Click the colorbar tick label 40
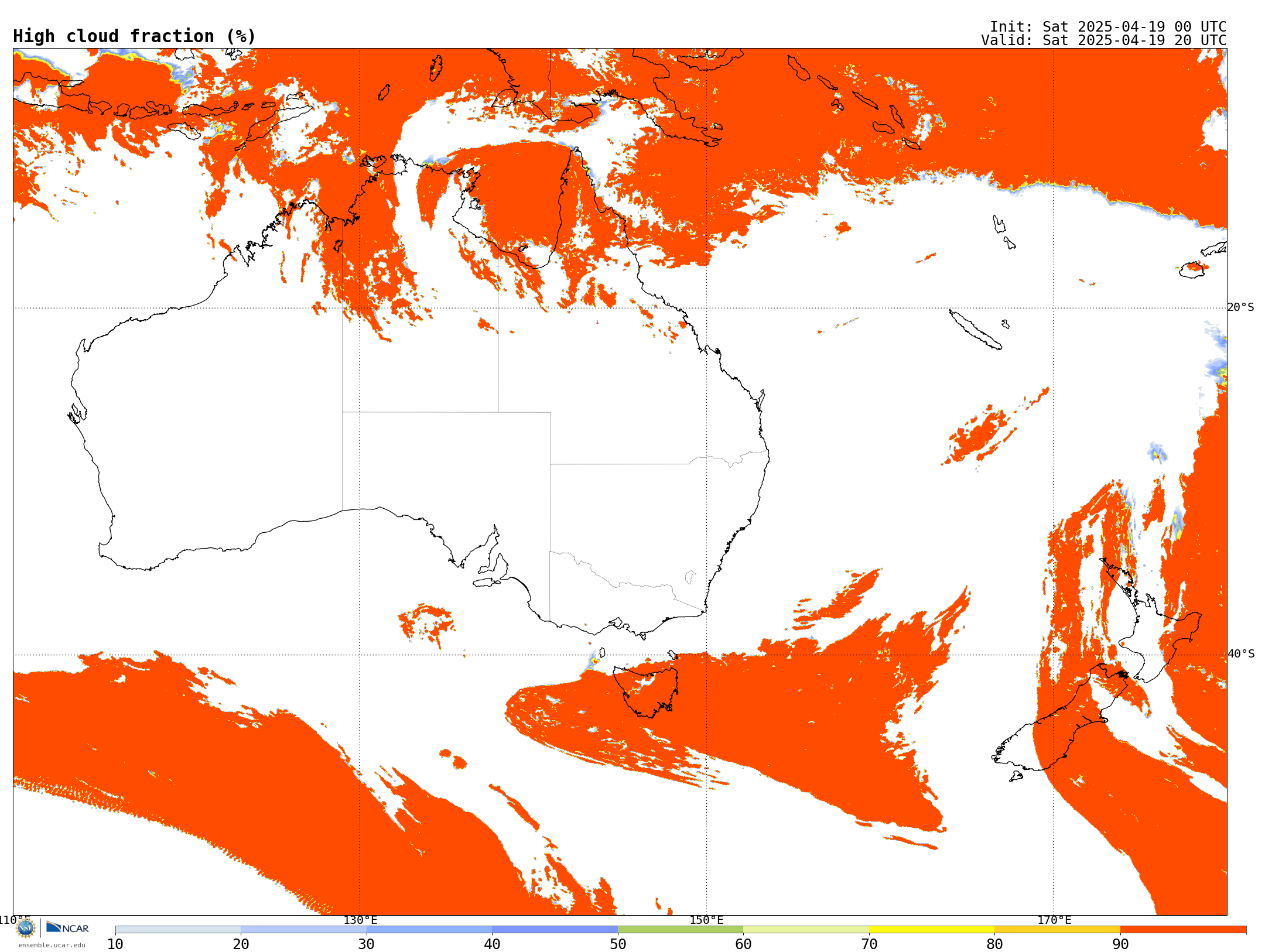1265x952 pixels. click(x=492, y=944)
